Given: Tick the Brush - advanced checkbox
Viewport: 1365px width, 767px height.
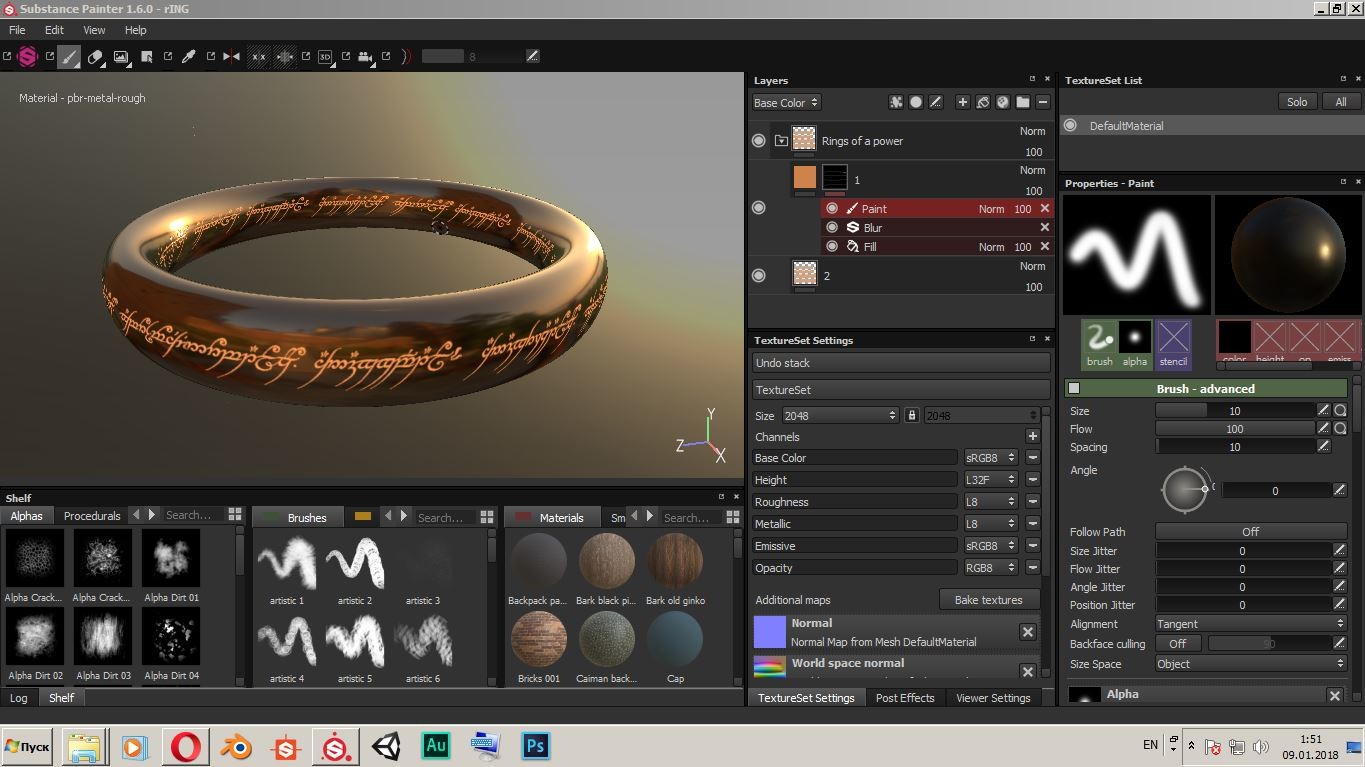Looking at the screenshot, I should [1074, 388].
